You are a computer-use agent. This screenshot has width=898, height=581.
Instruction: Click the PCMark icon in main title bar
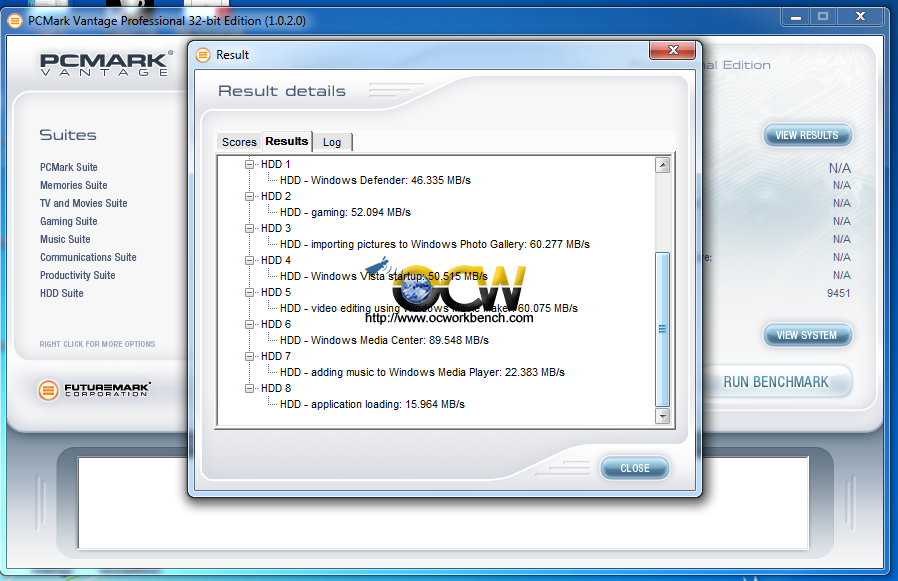tap(15, 21)
